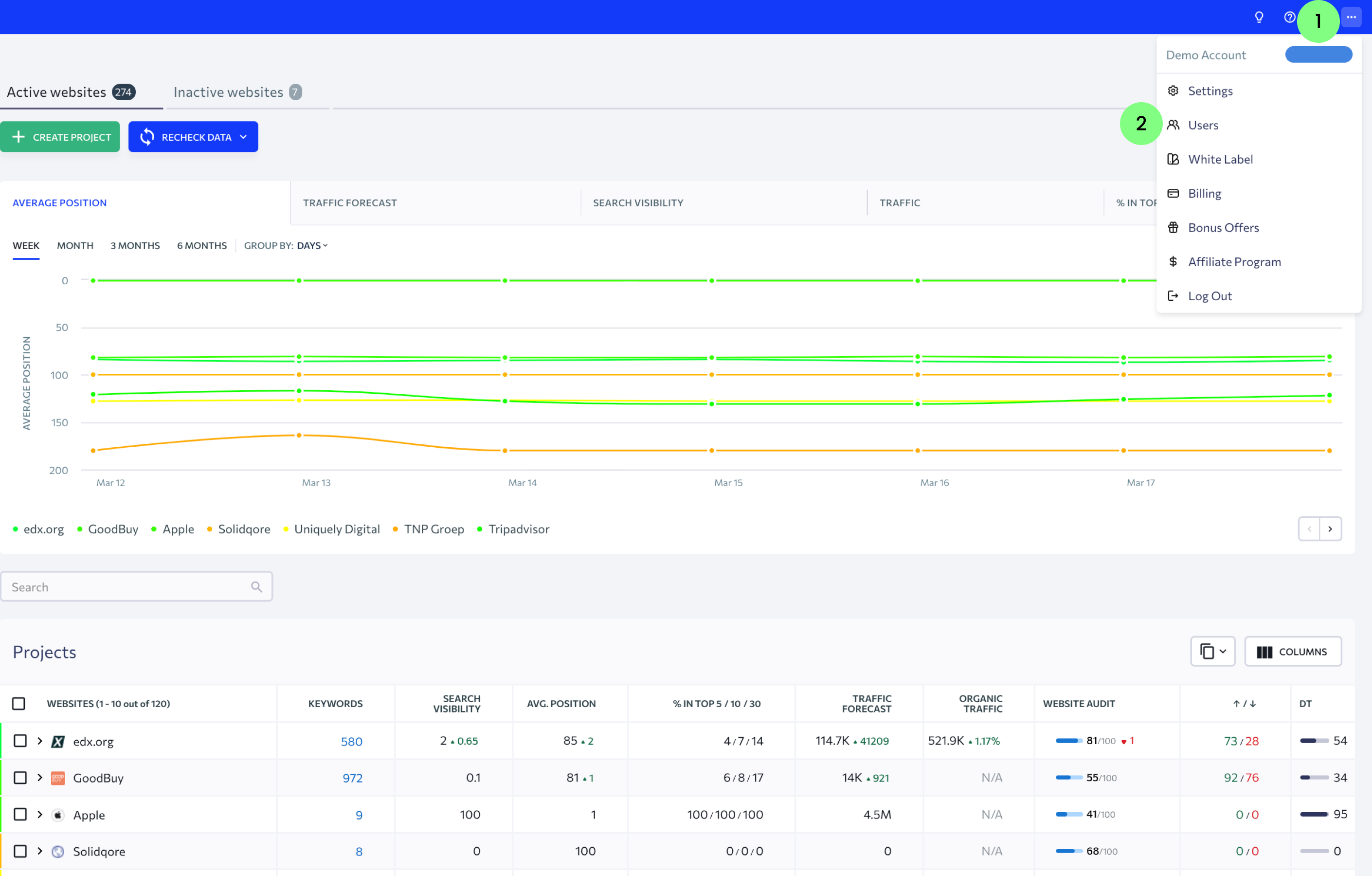Sort by Traffic Forecast column header

point(866,703)
